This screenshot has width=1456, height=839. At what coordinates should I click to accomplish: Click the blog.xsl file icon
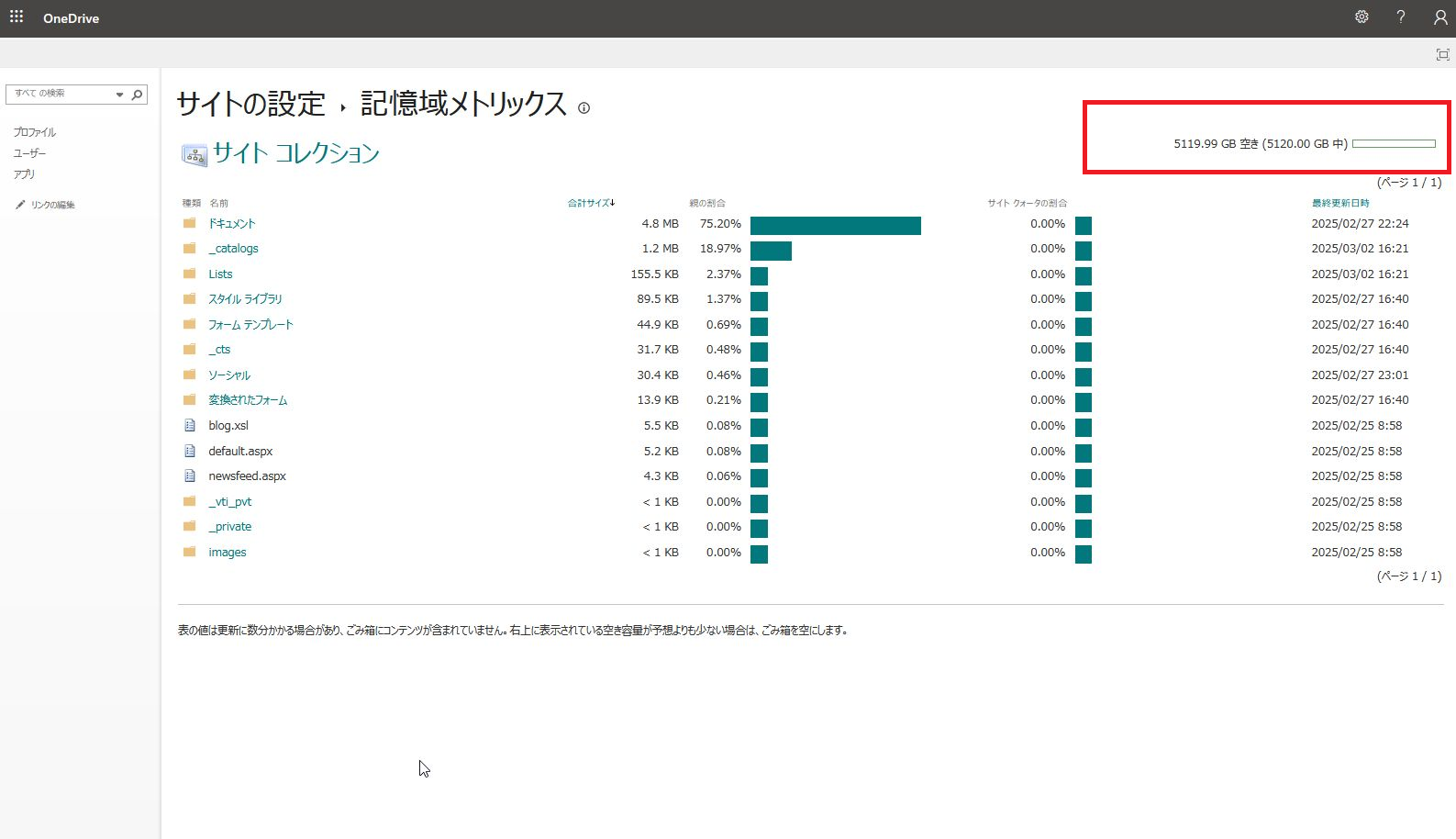click(x=190, y=426)
